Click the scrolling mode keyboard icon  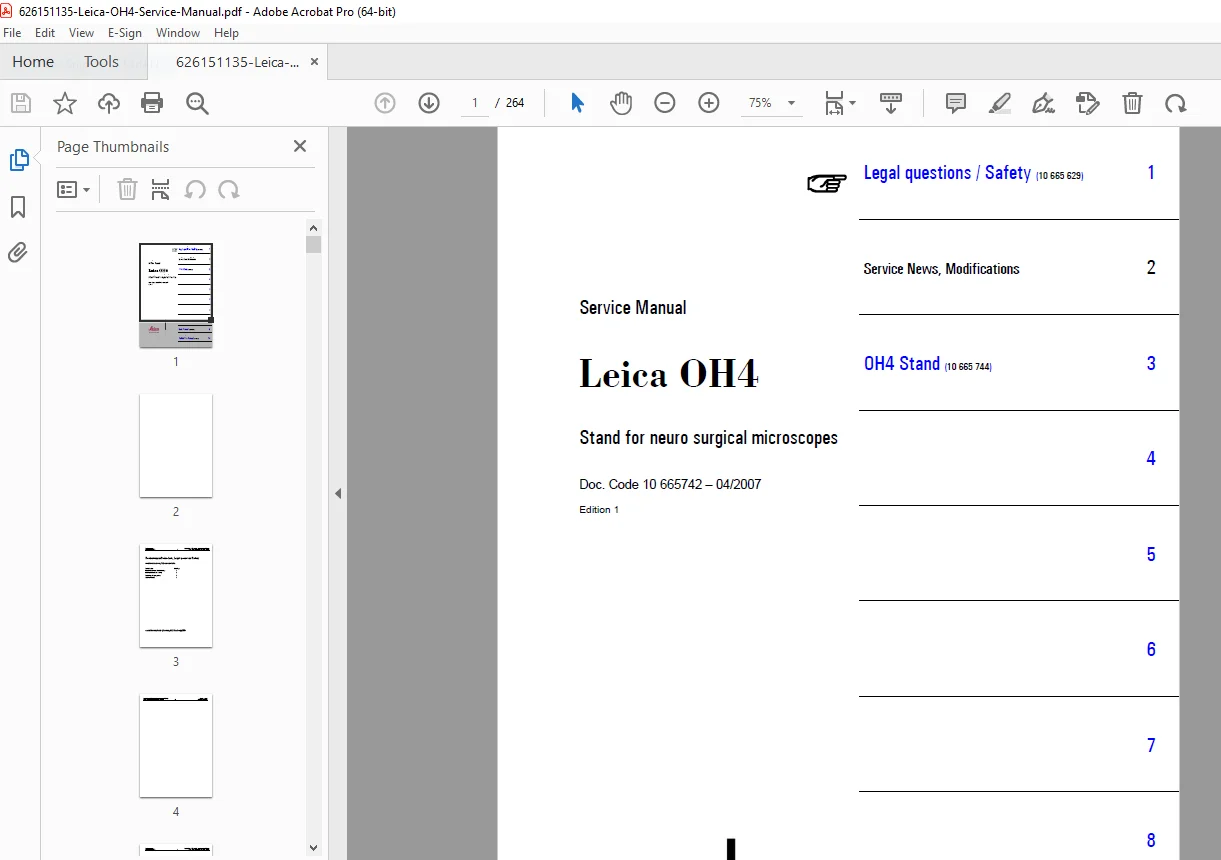coord(891,102)
